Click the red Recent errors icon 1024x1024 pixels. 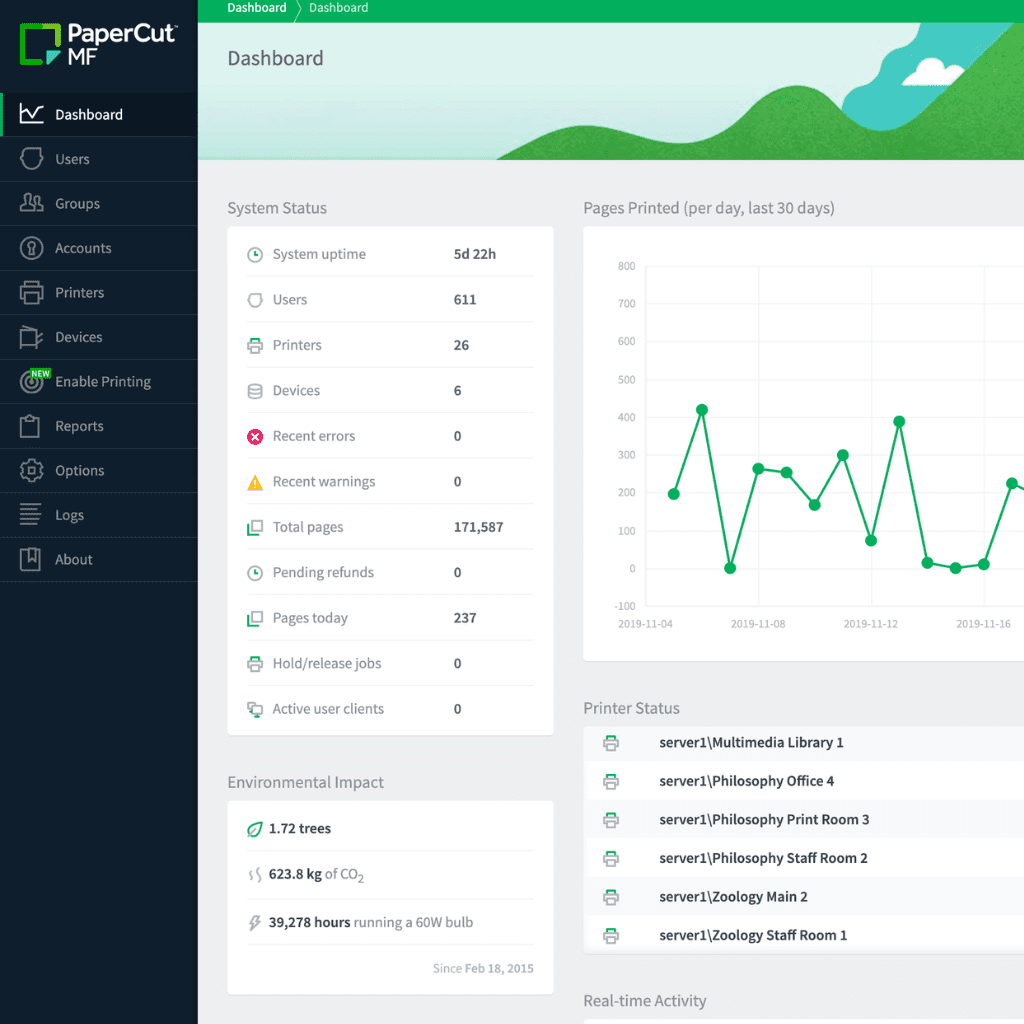click(255, 436)
